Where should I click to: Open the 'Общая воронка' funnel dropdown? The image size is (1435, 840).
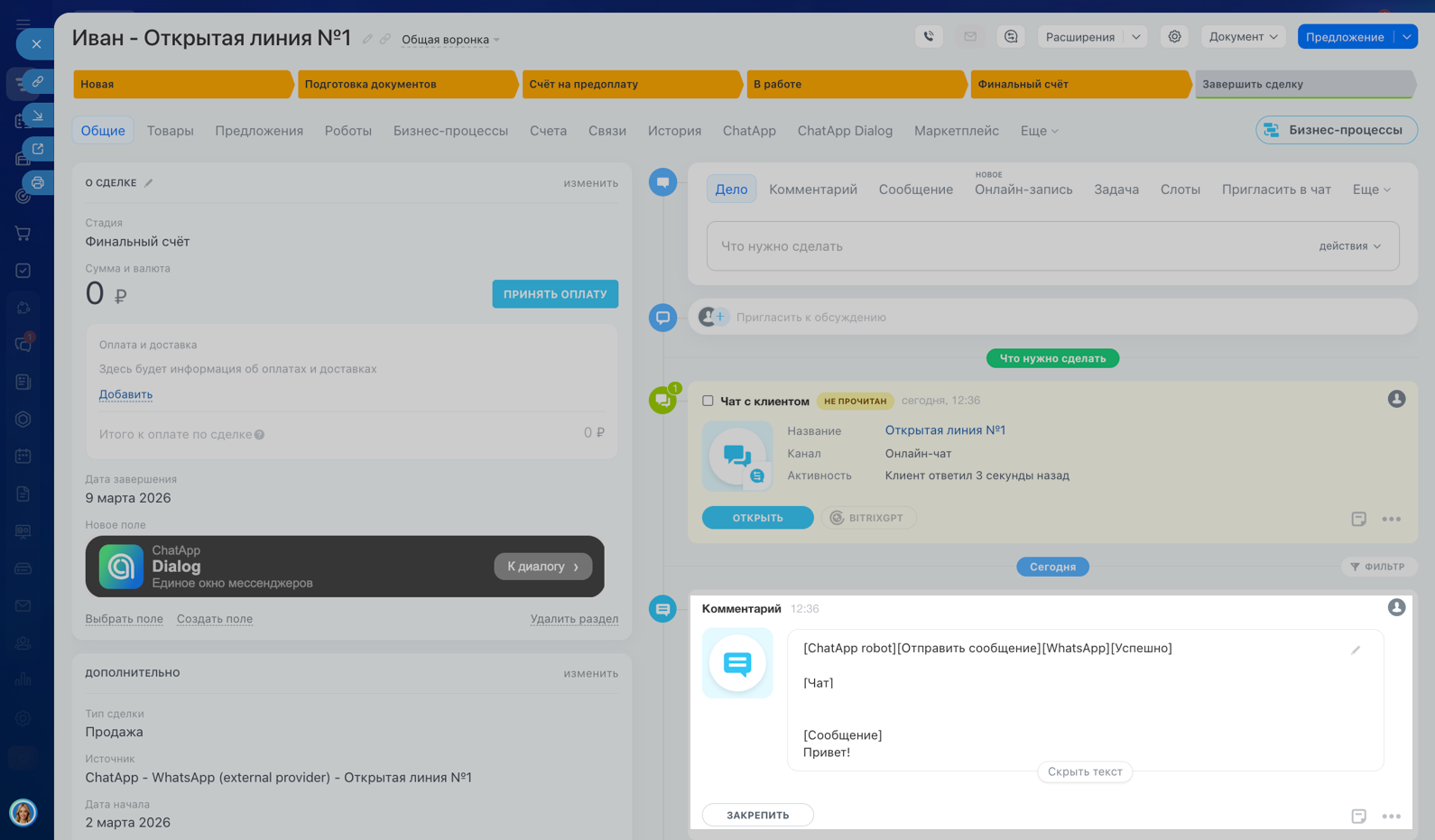point(450,40)
